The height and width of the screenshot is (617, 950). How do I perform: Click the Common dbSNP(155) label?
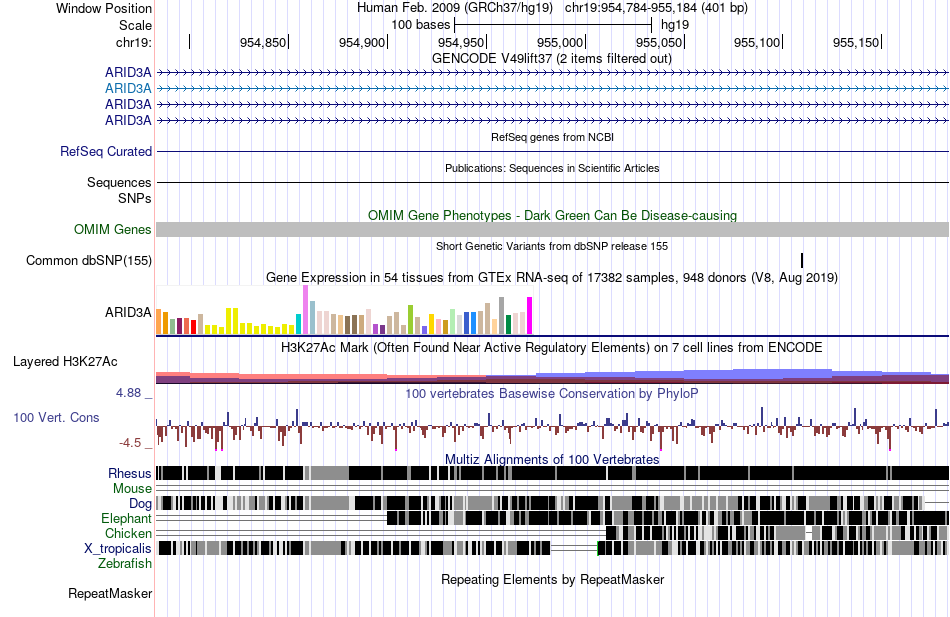coord(88,261)
